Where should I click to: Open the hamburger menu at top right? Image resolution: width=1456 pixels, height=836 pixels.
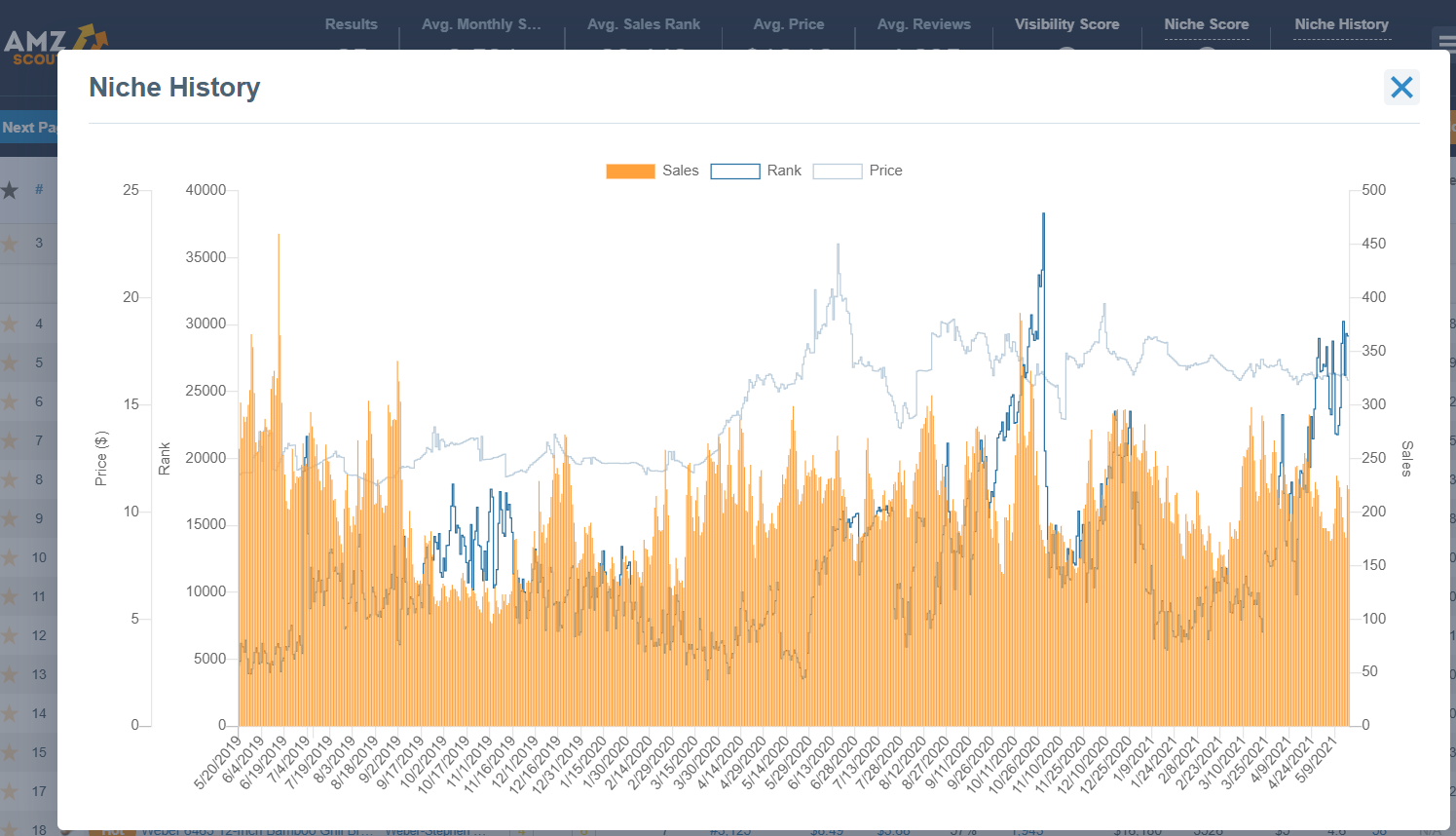point(1446,41)
